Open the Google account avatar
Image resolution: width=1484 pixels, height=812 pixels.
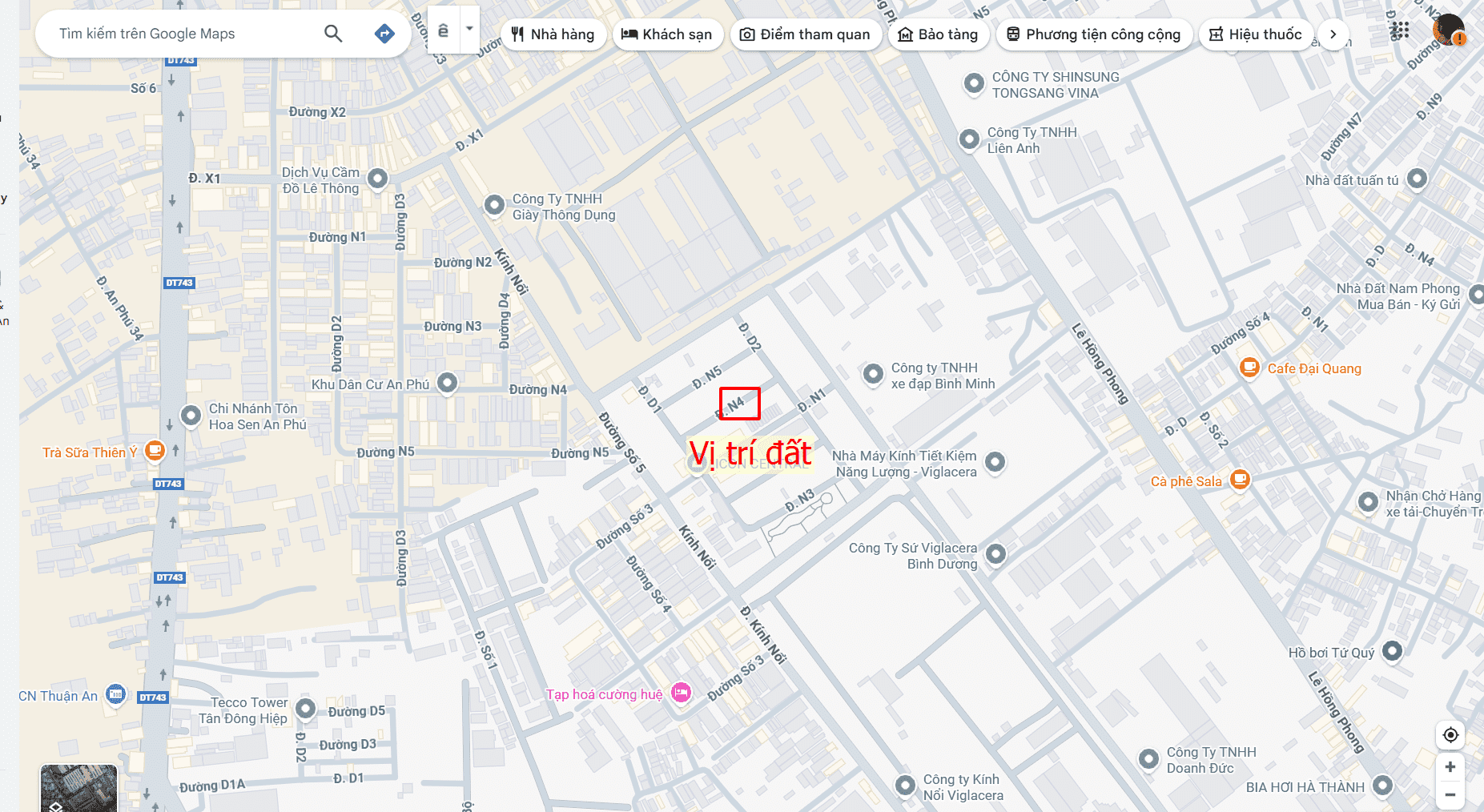[1448, 30]
